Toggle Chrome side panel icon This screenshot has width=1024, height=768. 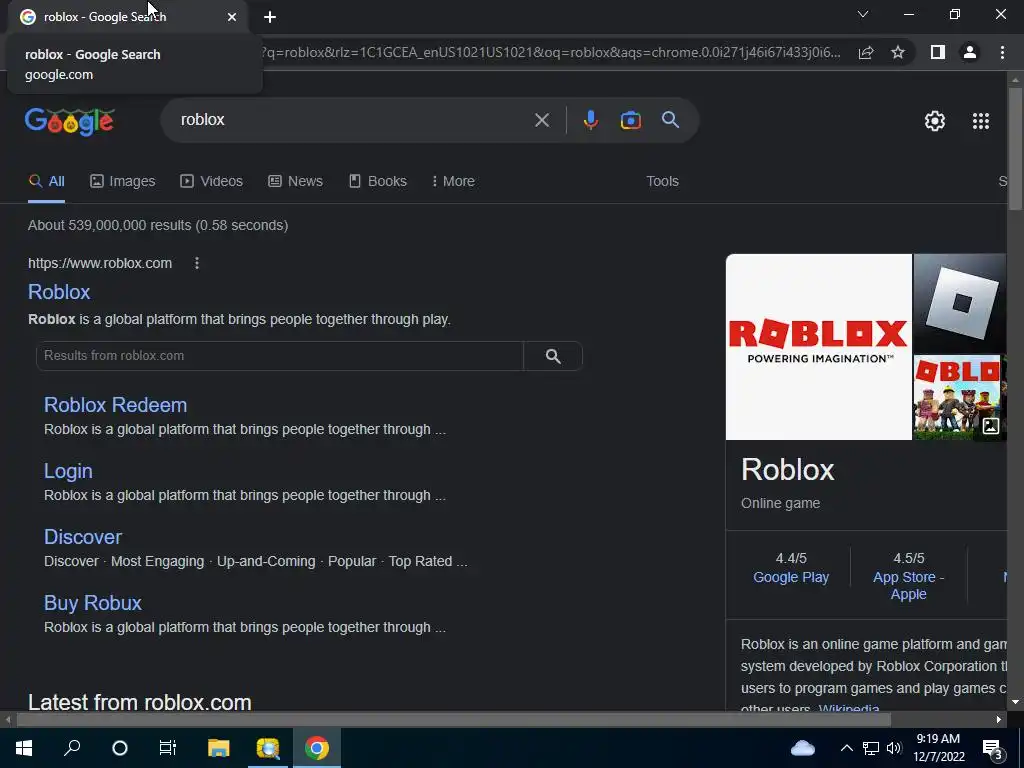937,52
